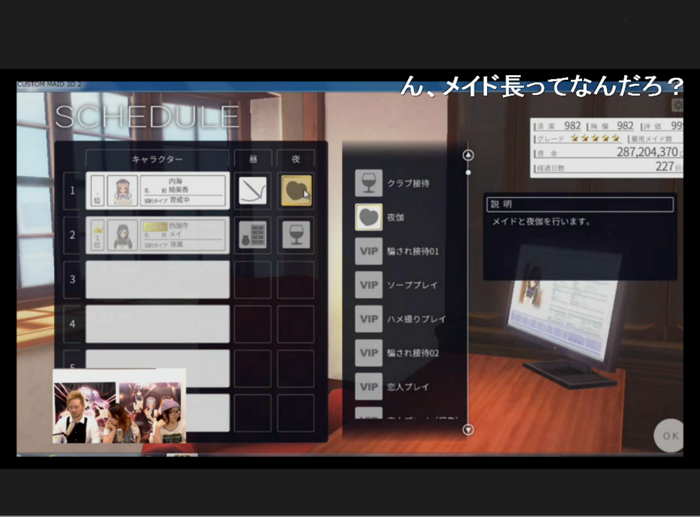Image resolution: width=700 pixels, height=517 pixels.
Task: Choose the VIP icon for 騙され接待02
Action: 369,353
